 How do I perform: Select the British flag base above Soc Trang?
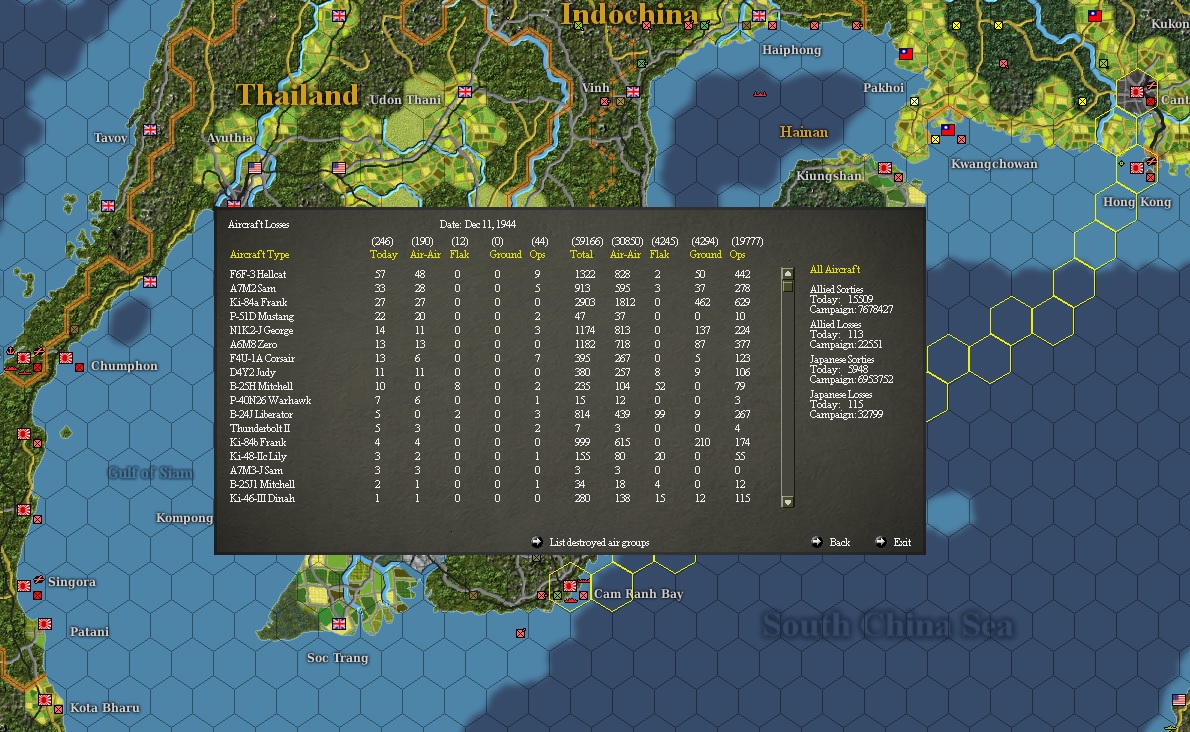click(x=338, y=624)
